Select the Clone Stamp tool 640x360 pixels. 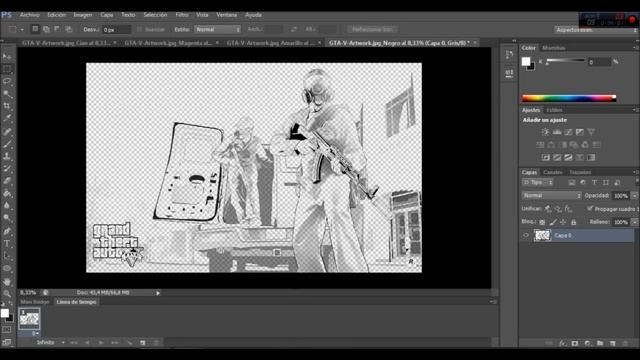click(7, 156)
